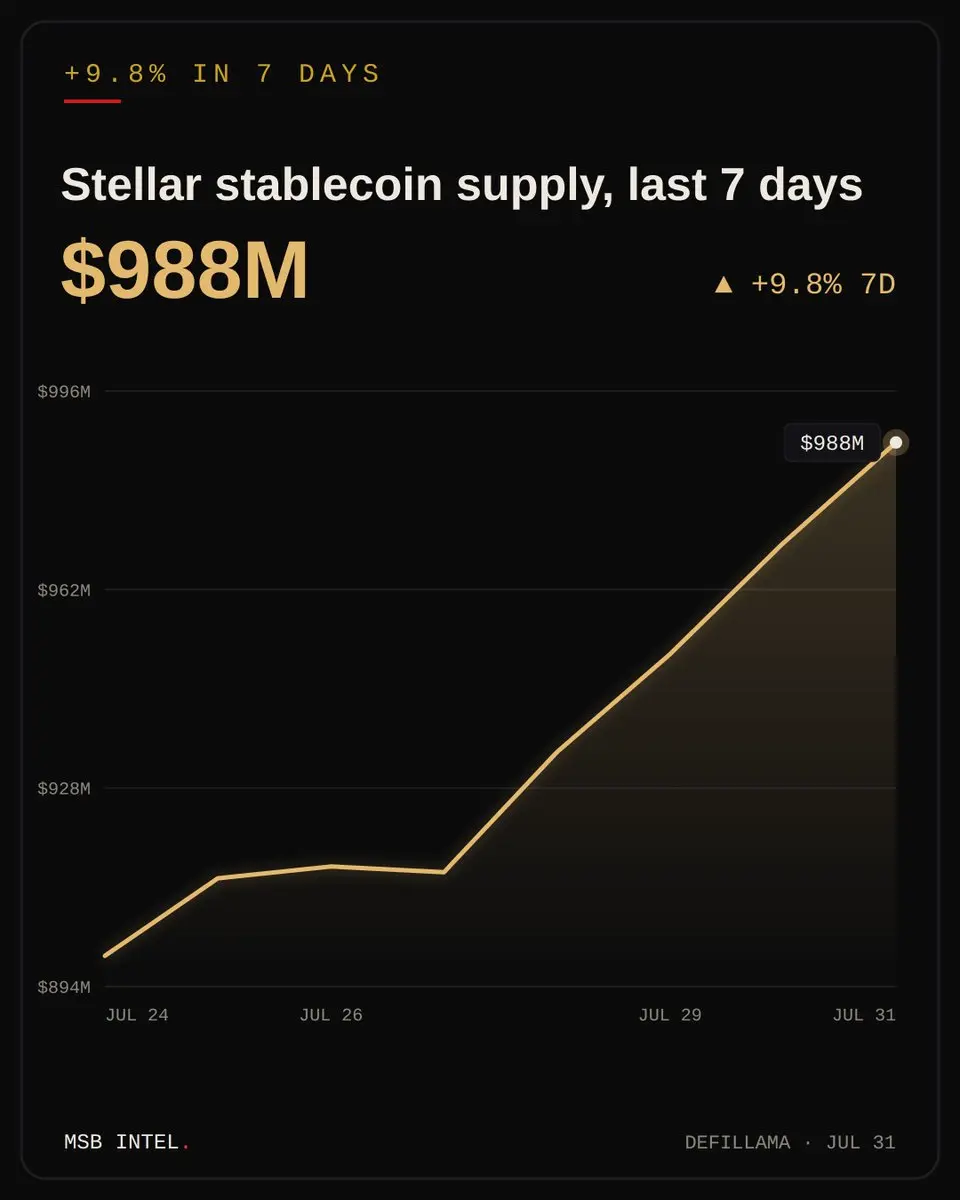Click the $894M y-axis label
Image resolution: width=960 pixels, height=1200 pixels.
pos(64,987)
